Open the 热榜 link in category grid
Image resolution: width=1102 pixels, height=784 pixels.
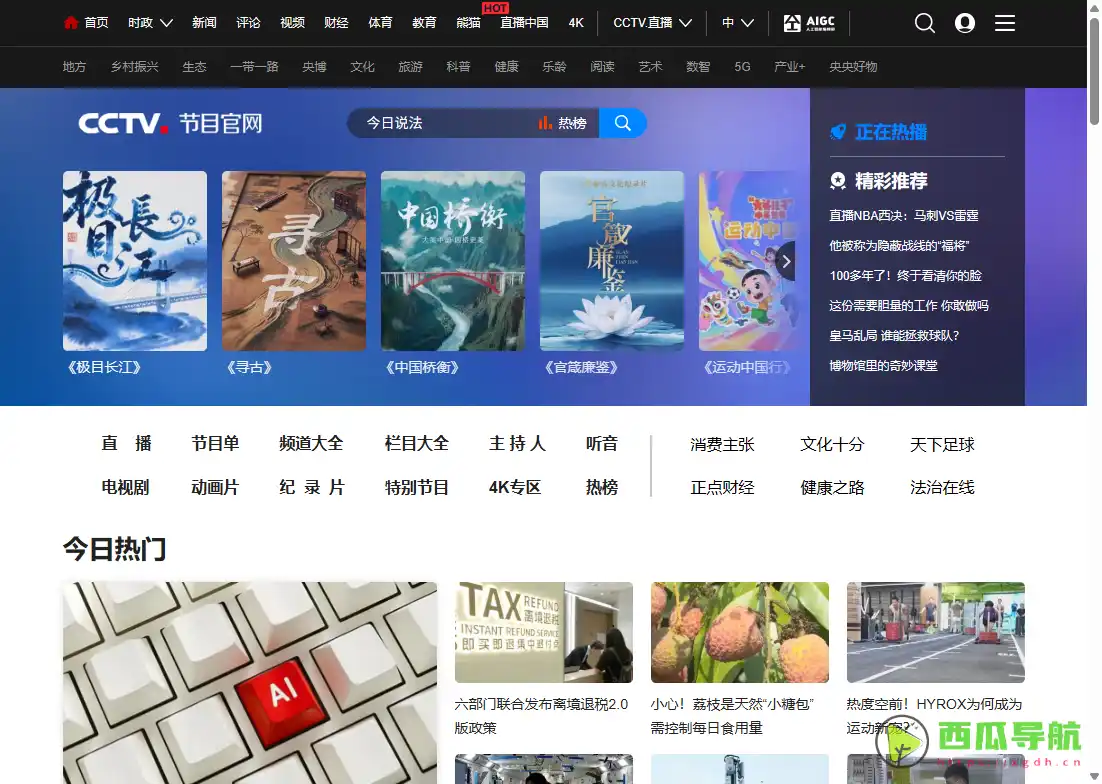click(x=602, y=487)
